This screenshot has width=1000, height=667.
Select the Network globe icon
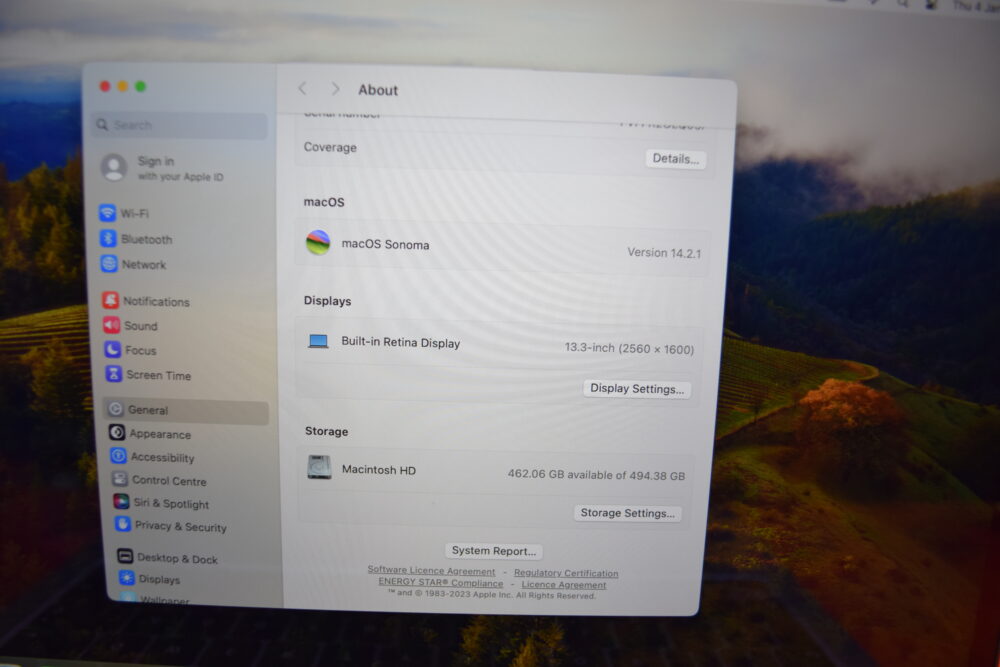coord(109,263)
